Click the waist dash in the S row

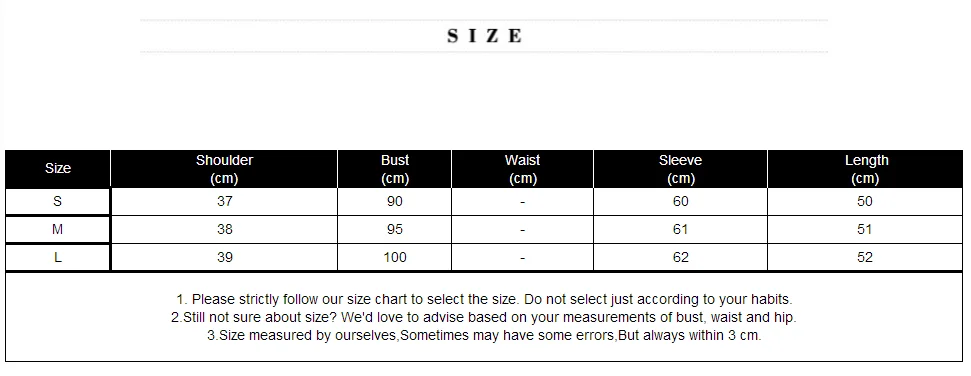[x=523, y=202]
